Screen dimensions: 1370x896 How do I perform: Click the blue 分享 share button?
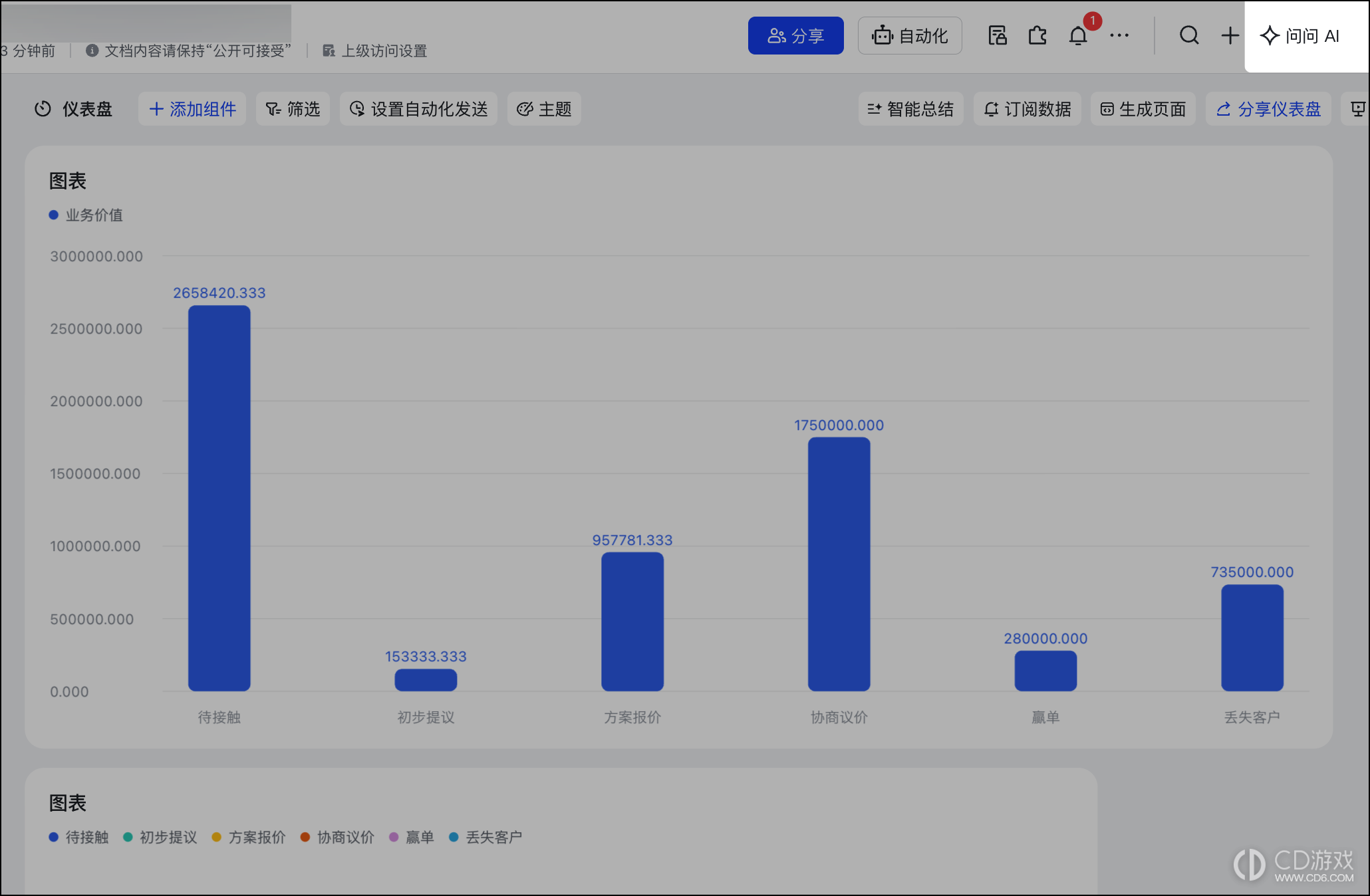pyautogui.click(x=795, y=36)
